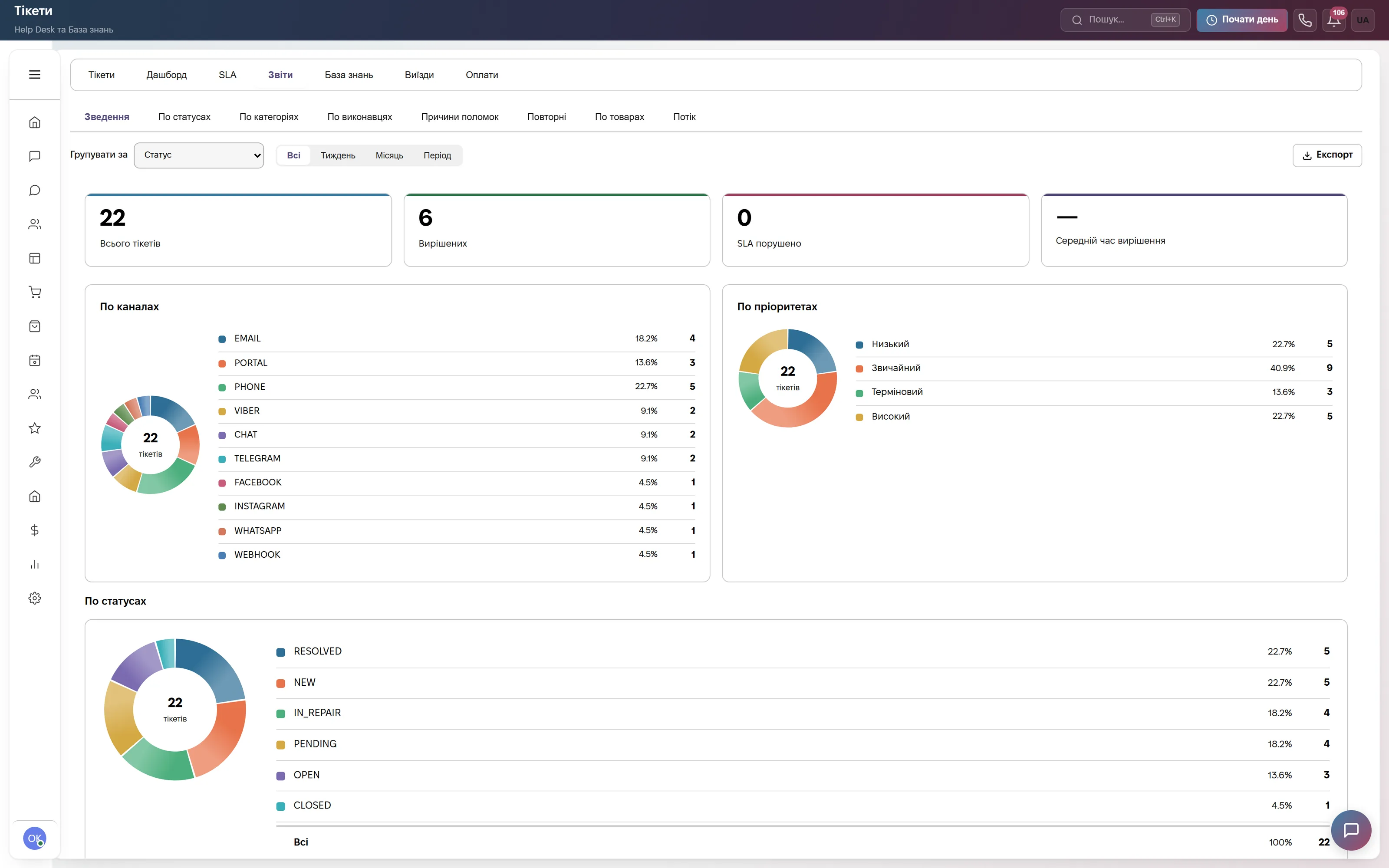Viewport: 1389px width, 868px height.
Task: Open the dollar sign finance sidebar icon
Action: coord(34,530)
